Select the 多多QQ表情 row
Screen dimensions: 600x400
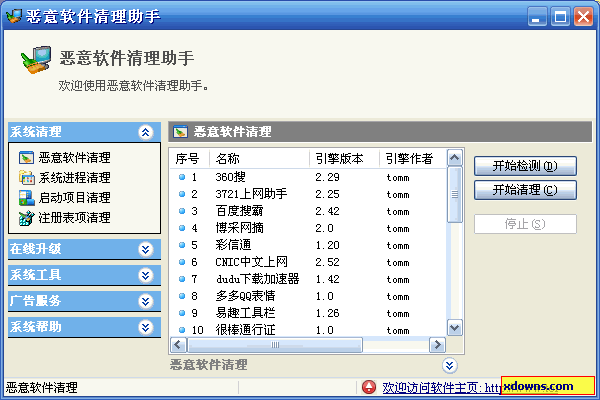pyautogui.click(x=308, y=296)
